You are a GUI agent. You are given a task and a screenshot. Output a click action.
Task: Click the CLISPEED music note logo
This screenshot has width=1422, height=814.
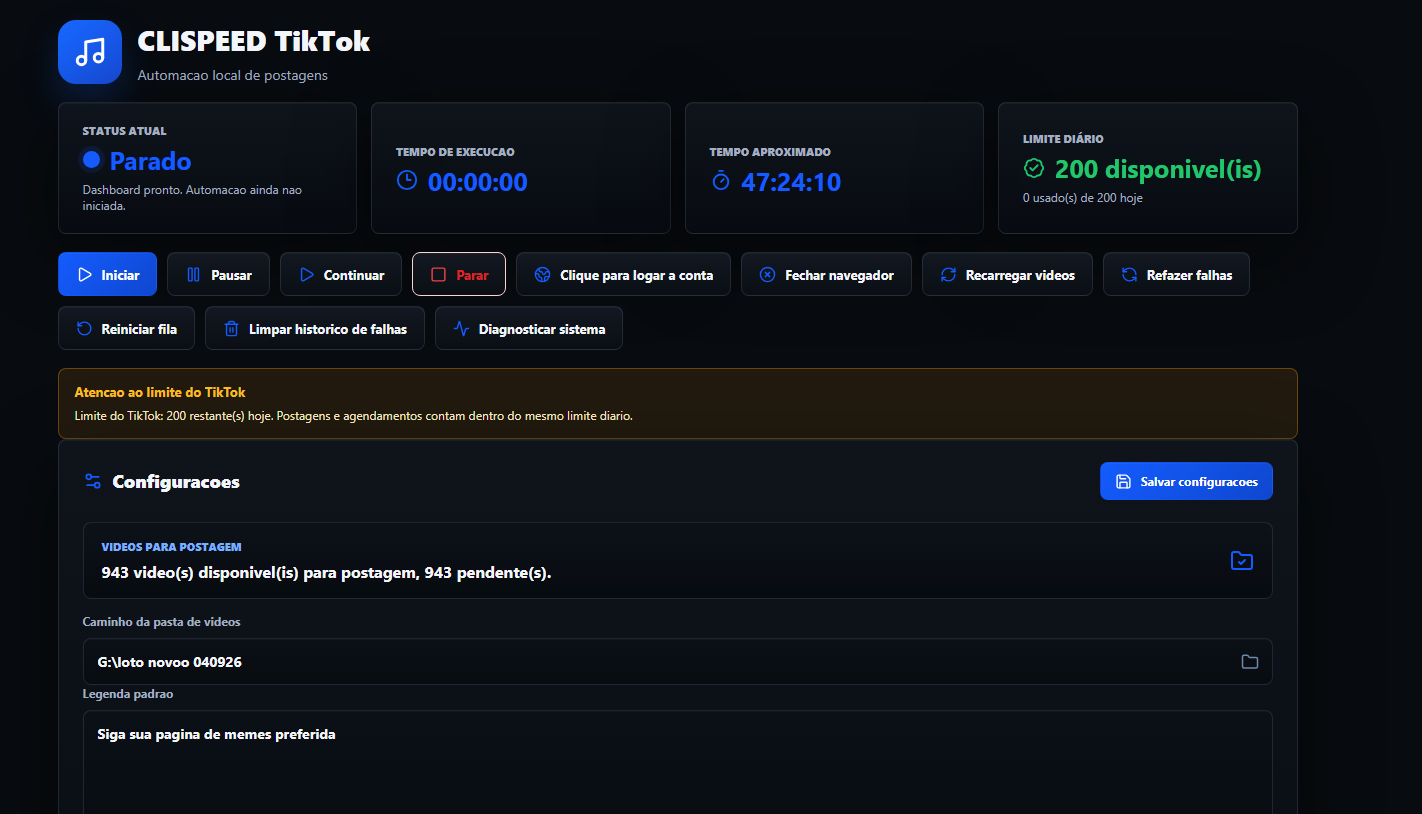(x=90, y=52)
